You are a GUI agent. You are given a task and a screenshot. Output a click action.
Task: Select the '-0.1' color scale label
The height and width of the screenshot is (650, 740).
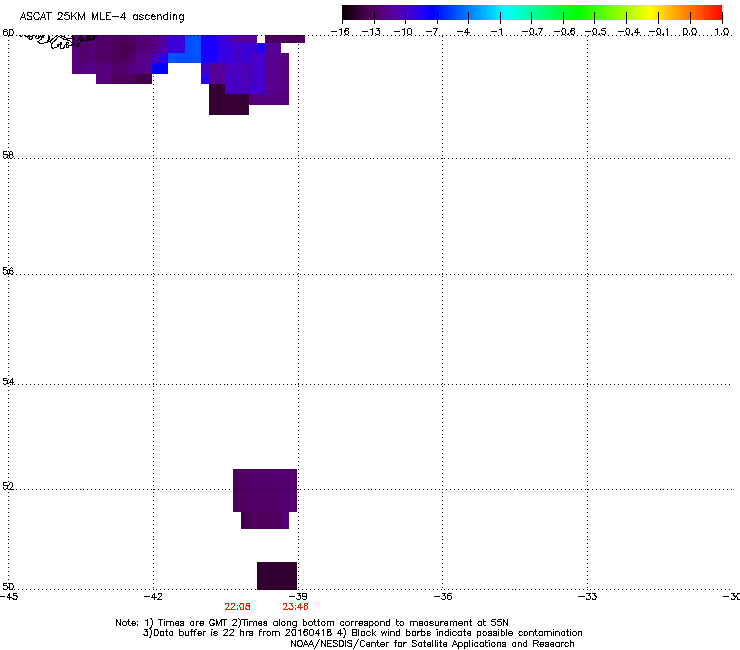tap(659, 32)
